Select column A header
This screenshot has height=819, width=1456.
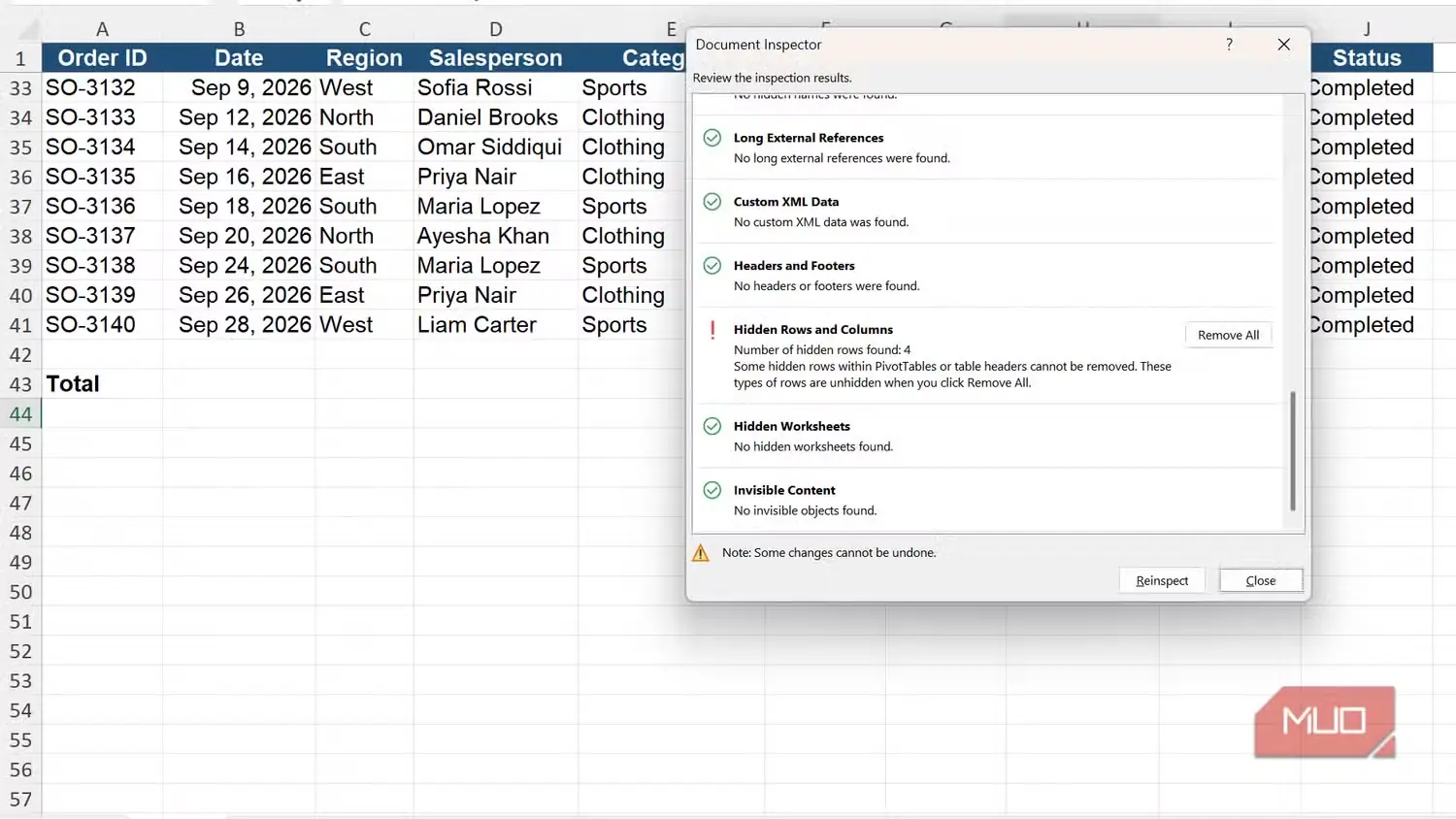pyautogui.click(x=102, y=29)
